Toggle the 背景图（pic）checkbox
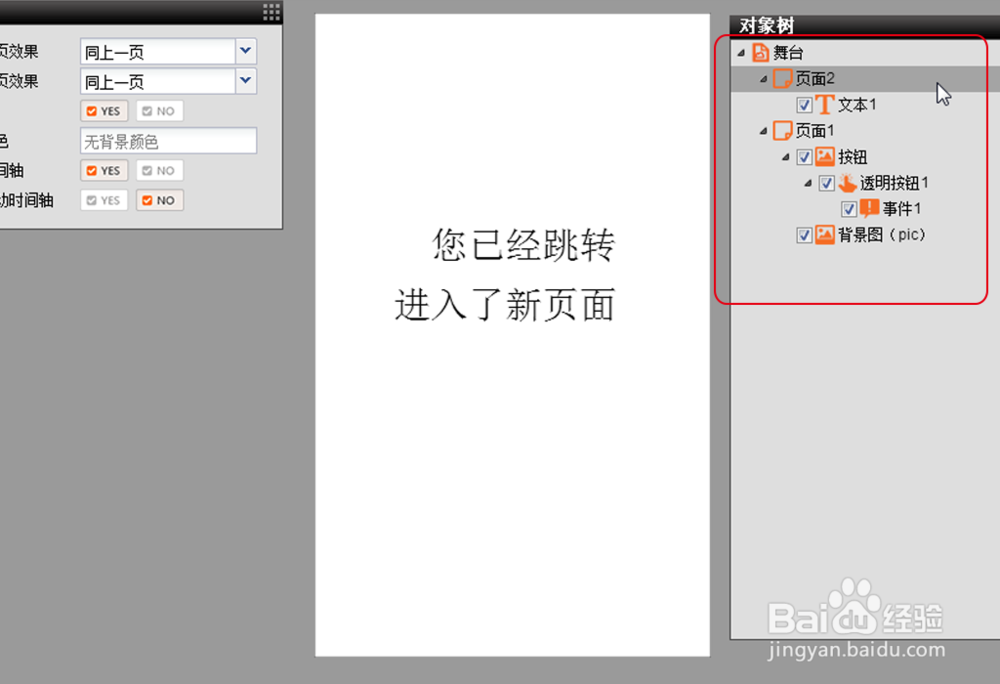The image size is (1000, 684). click(x=805, y=235)
